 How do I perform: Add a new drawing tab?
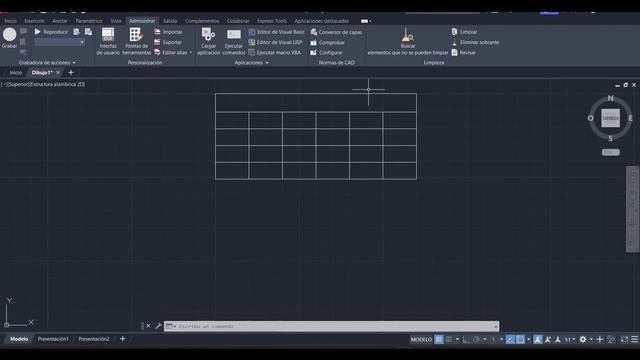click(71, 73)
